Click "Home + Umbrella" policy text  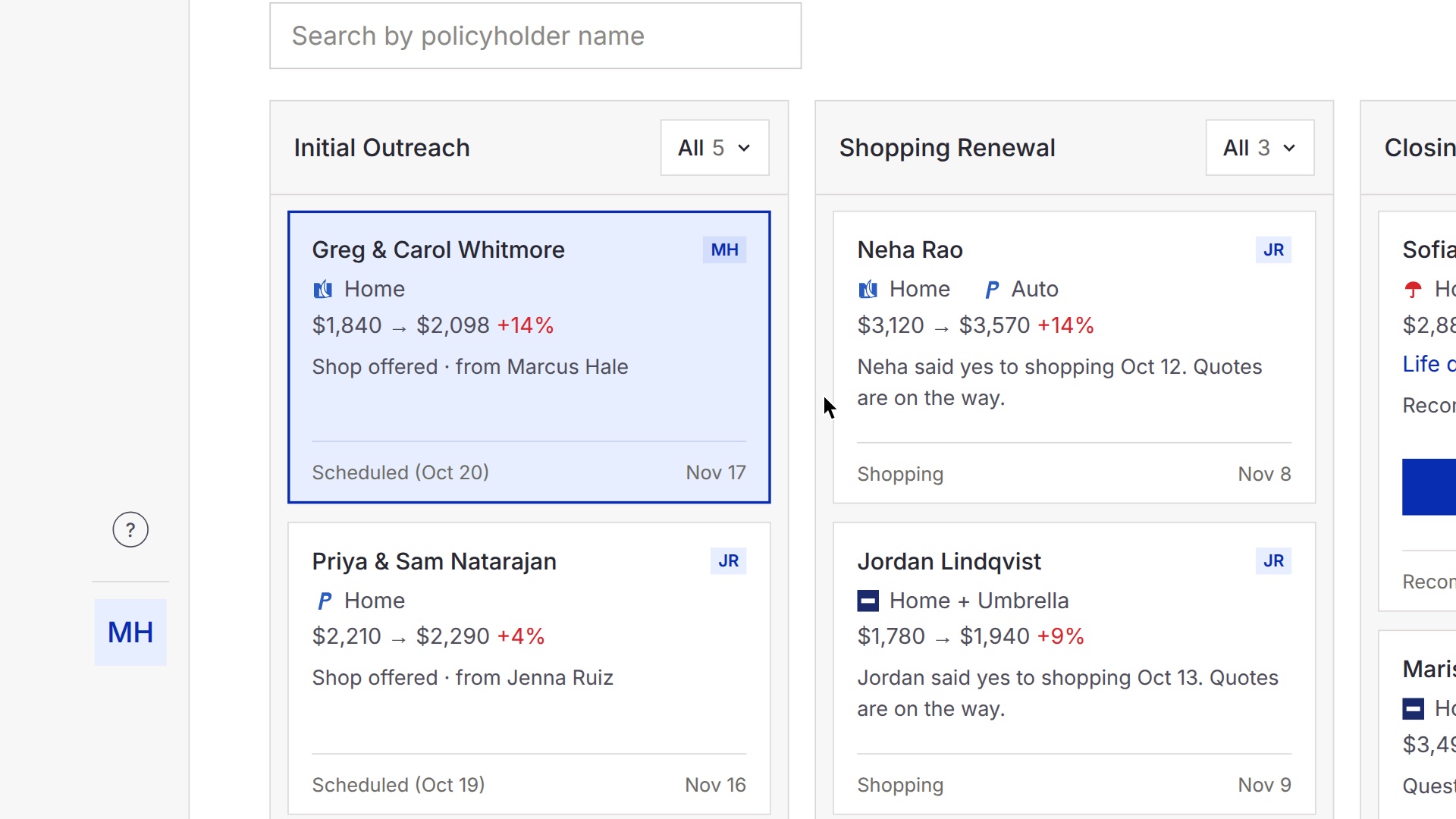tap(979, 601)
